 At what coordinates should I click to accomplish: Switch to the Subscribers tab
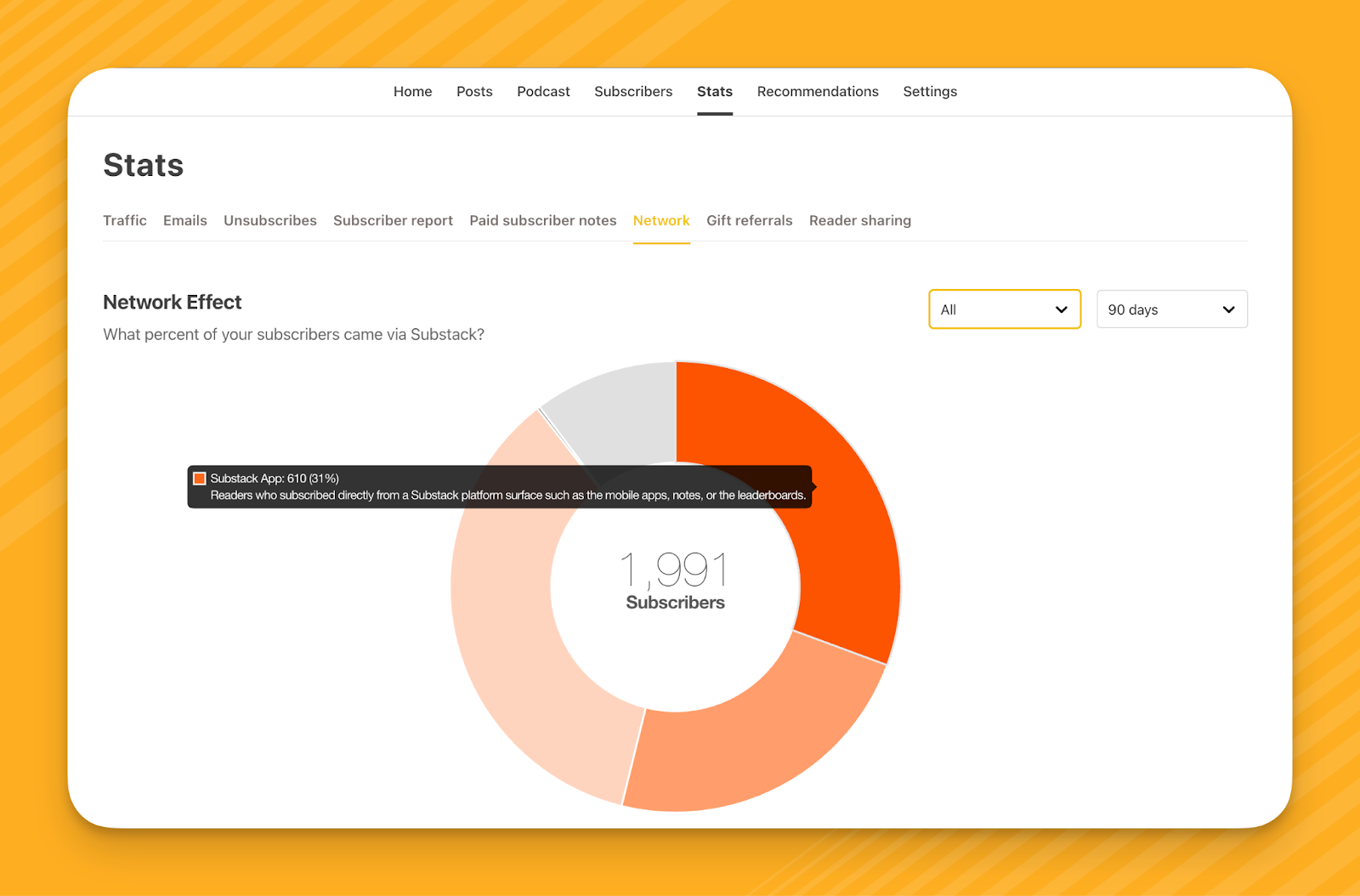tap(633, 92)
